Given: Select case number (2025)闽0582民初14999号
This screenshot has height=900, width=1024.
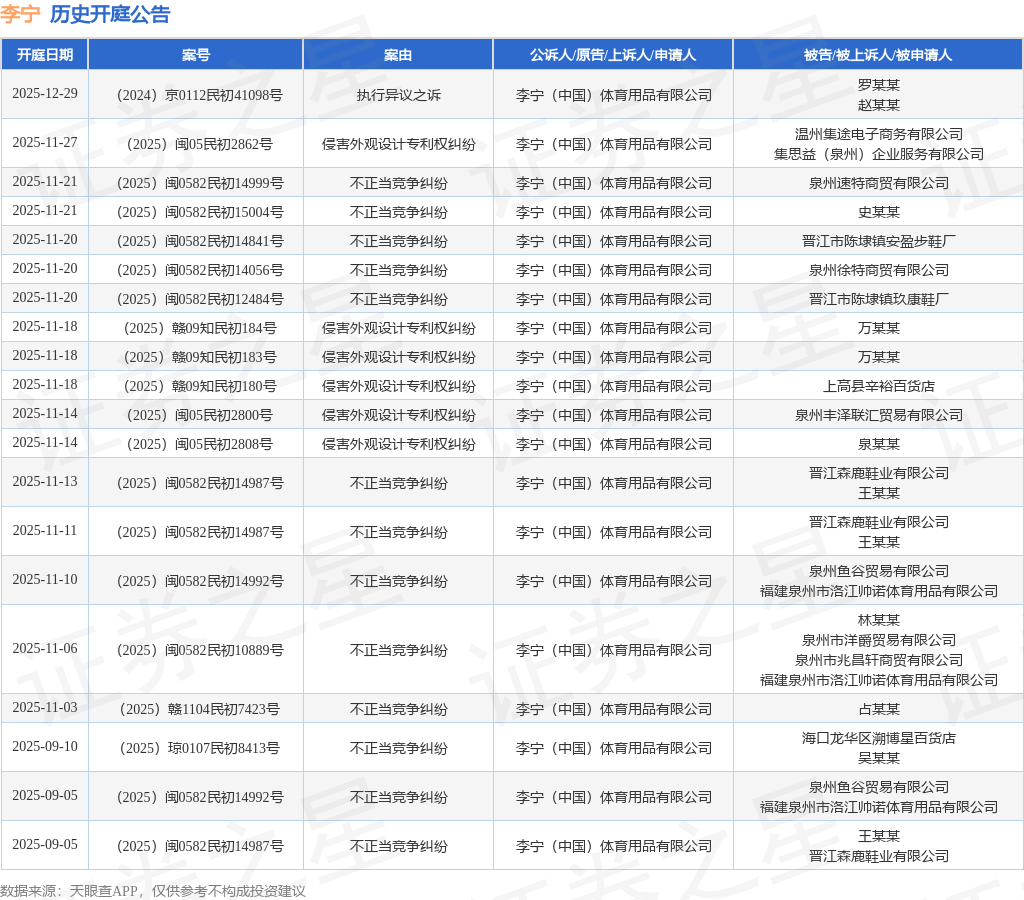Looking at the screenshot, I should coord(199,184).
